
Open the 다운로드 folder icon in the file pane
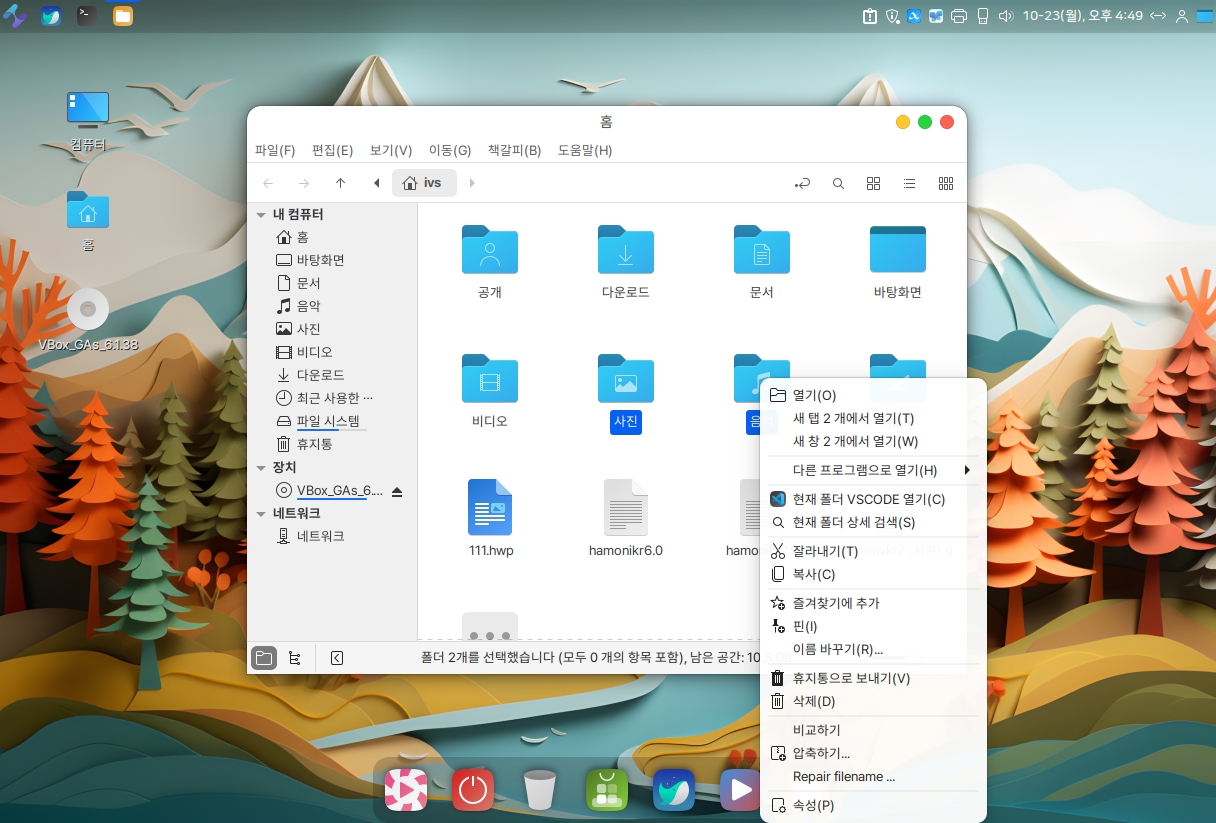(x=625, y=250)
